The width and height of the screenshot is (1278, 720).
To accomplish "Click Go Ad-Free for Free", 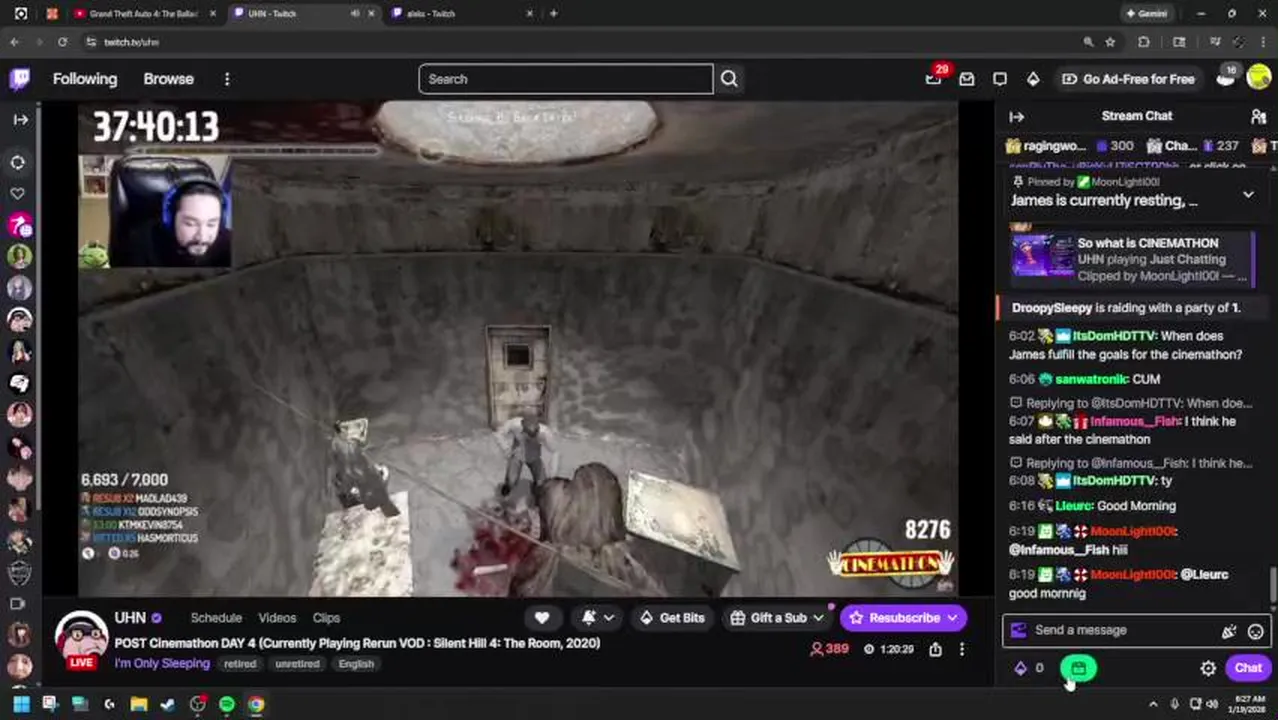I will pos(1128,79).
